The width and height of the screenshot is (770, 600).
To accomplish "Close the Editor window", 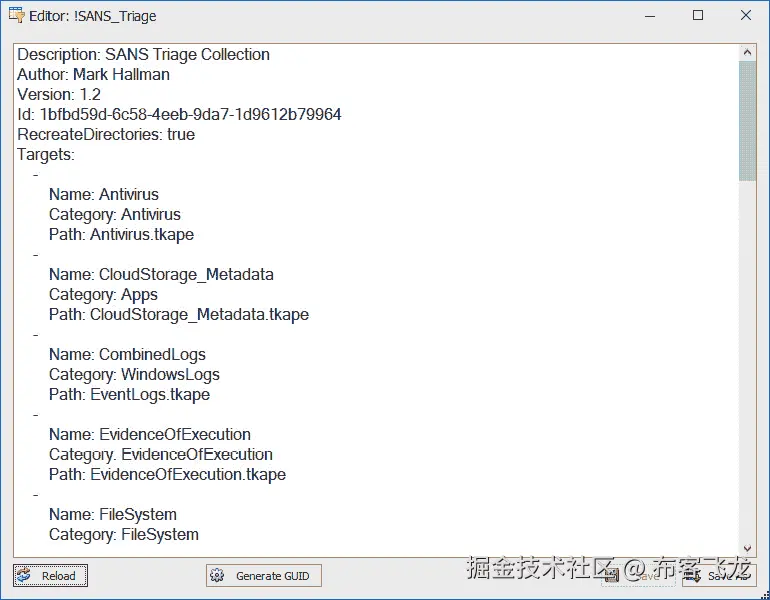I will point(745,16).
